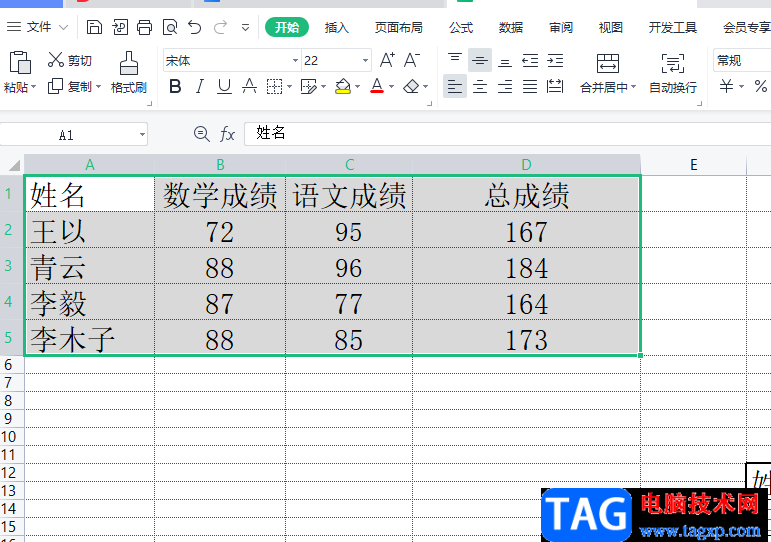Viewport: 771px width, 542px height.
Task: Expand the 合并居中 dropdown arrow
Action: click(633, 87)
